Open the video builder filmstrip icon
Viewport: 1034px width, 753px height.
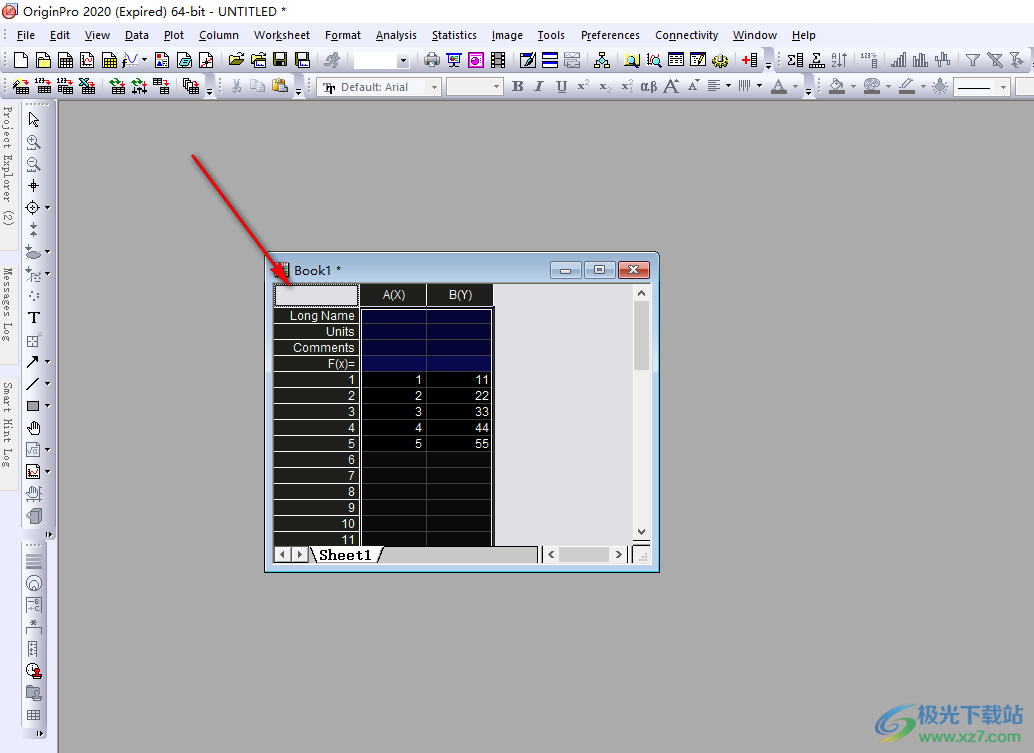(x=499, y=61)
